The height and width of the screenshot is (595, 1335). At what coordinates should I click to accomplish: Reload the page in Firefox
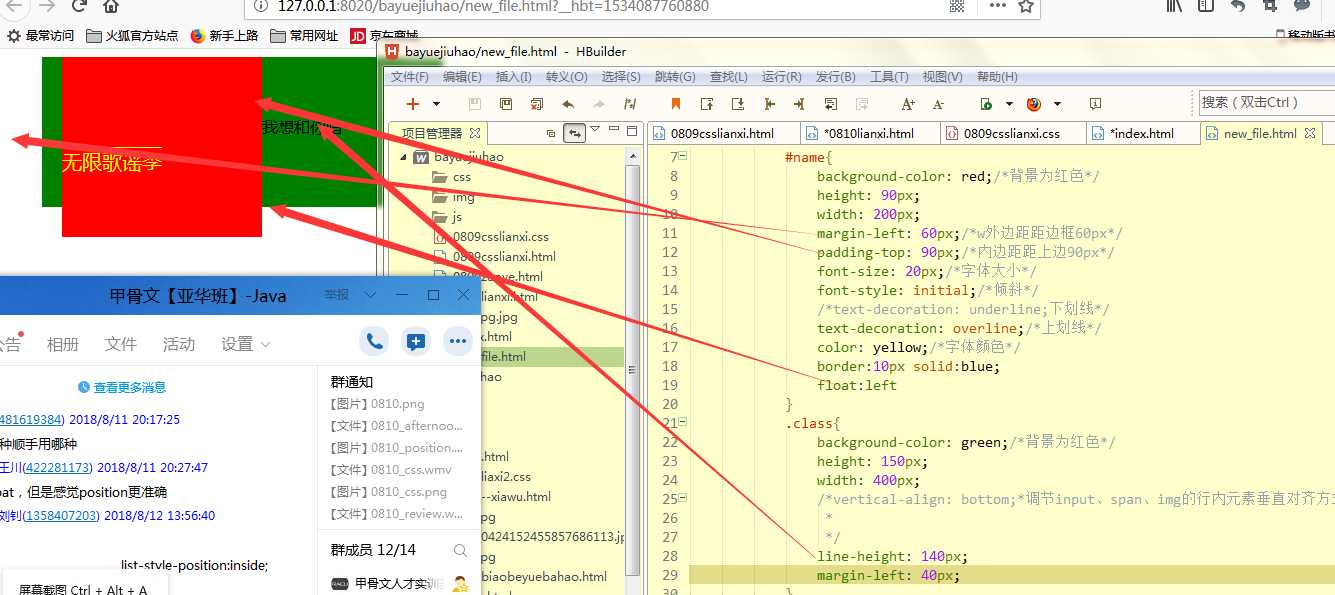(x=80, y=6)
